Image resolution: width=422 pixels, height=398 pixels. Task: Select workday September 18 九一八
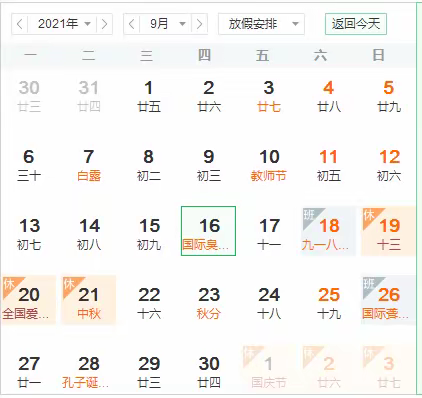[328, 231]
